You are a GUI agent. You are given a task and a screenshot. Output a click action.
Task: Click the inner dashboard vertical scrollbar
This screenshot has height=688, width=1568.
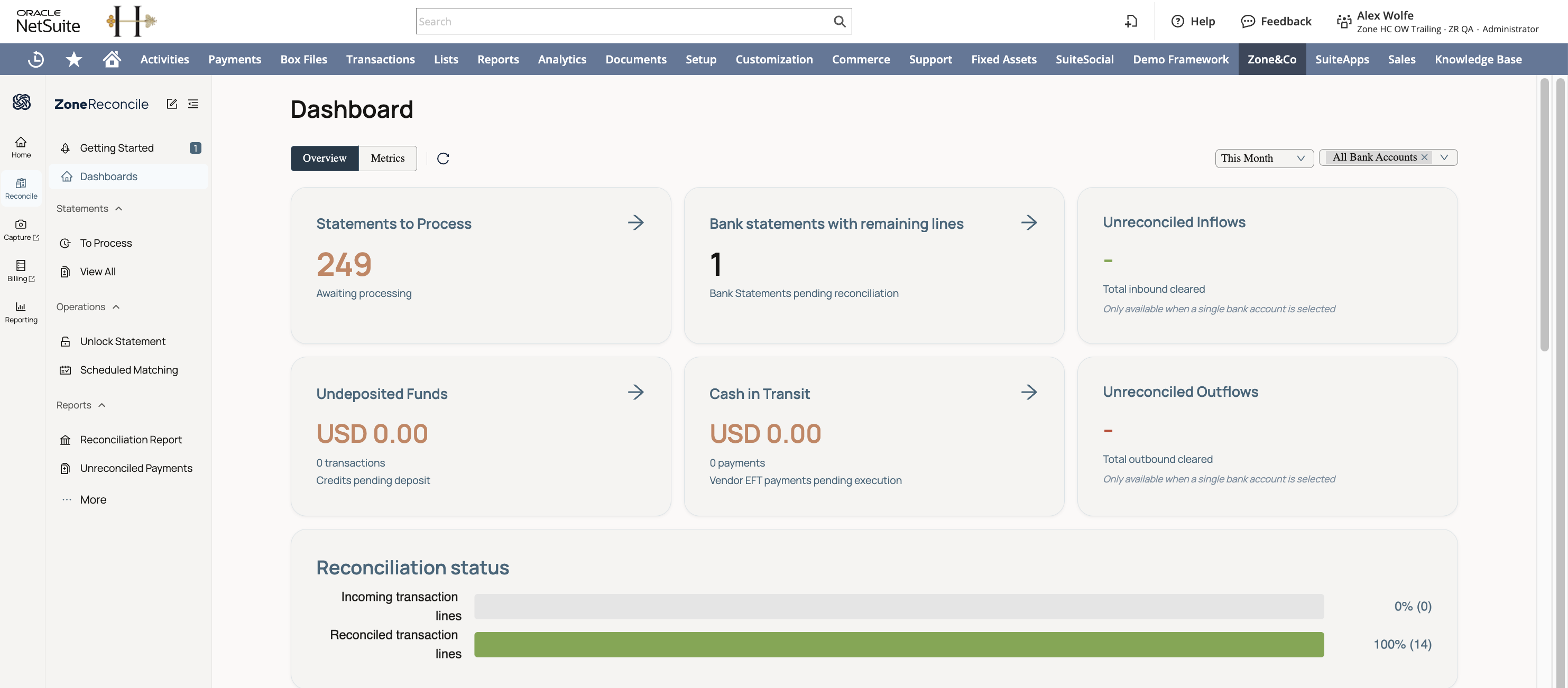1544,215
